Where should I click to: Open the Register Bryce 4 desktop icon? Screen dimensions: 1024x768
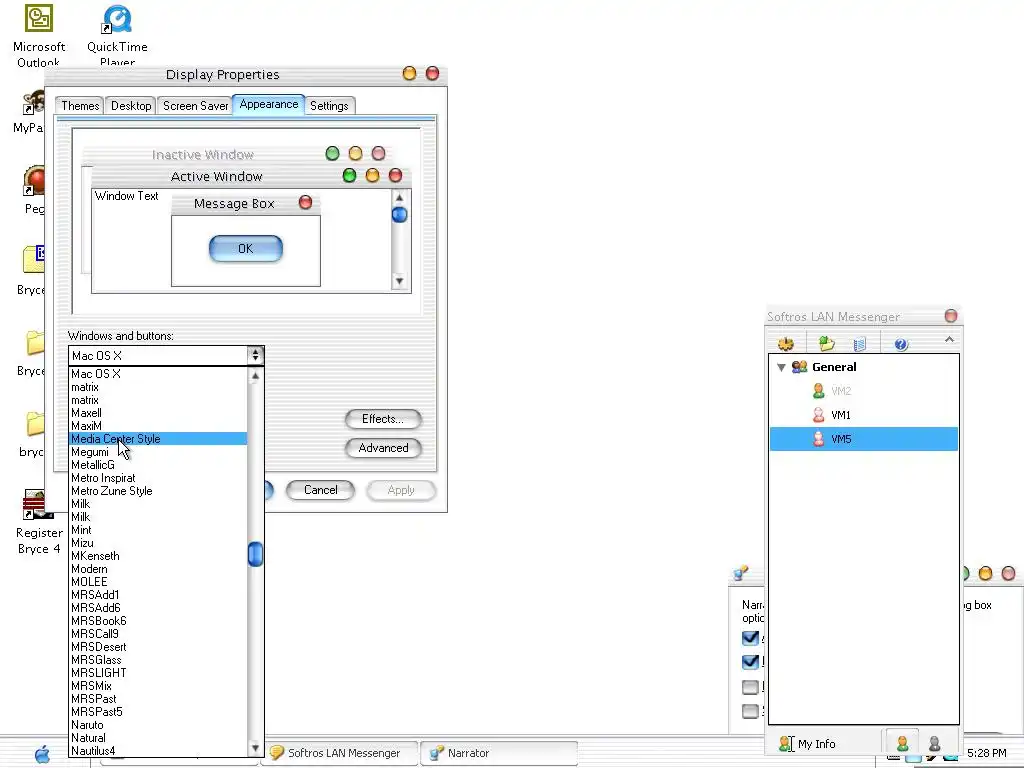[x=39, y=522]
